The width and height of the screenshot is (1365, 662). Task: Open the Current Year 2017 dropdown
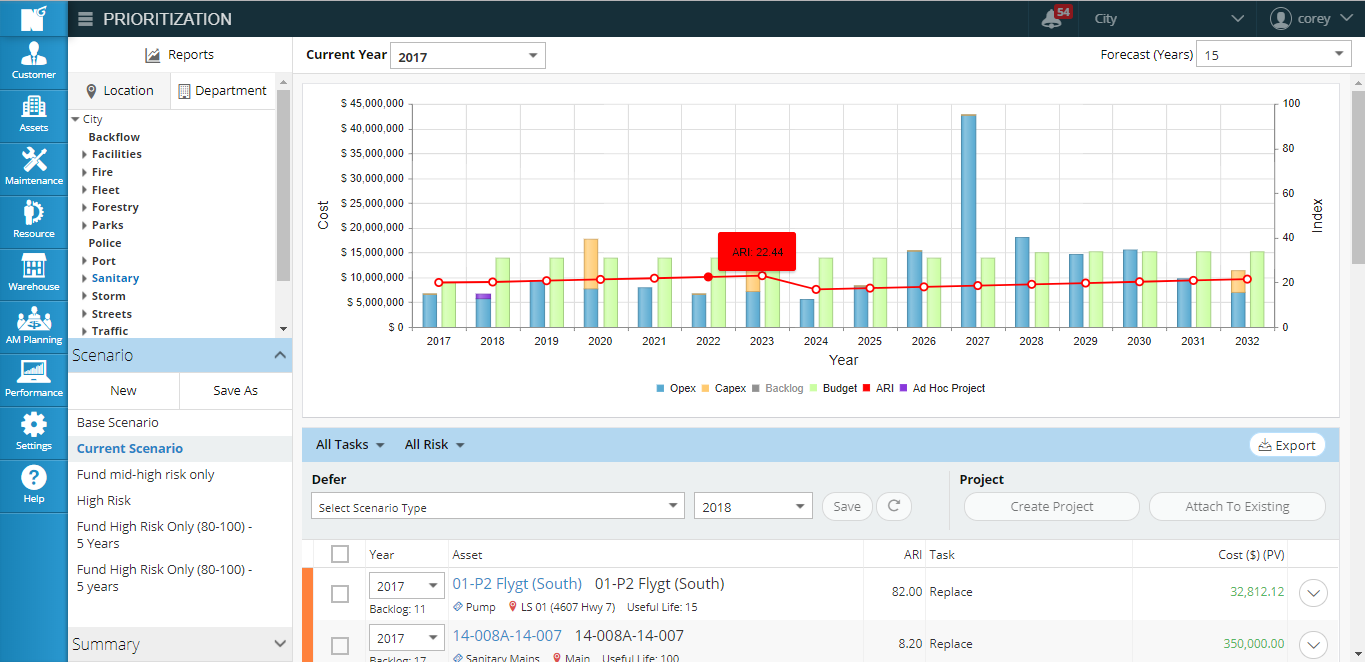[467, 57]
